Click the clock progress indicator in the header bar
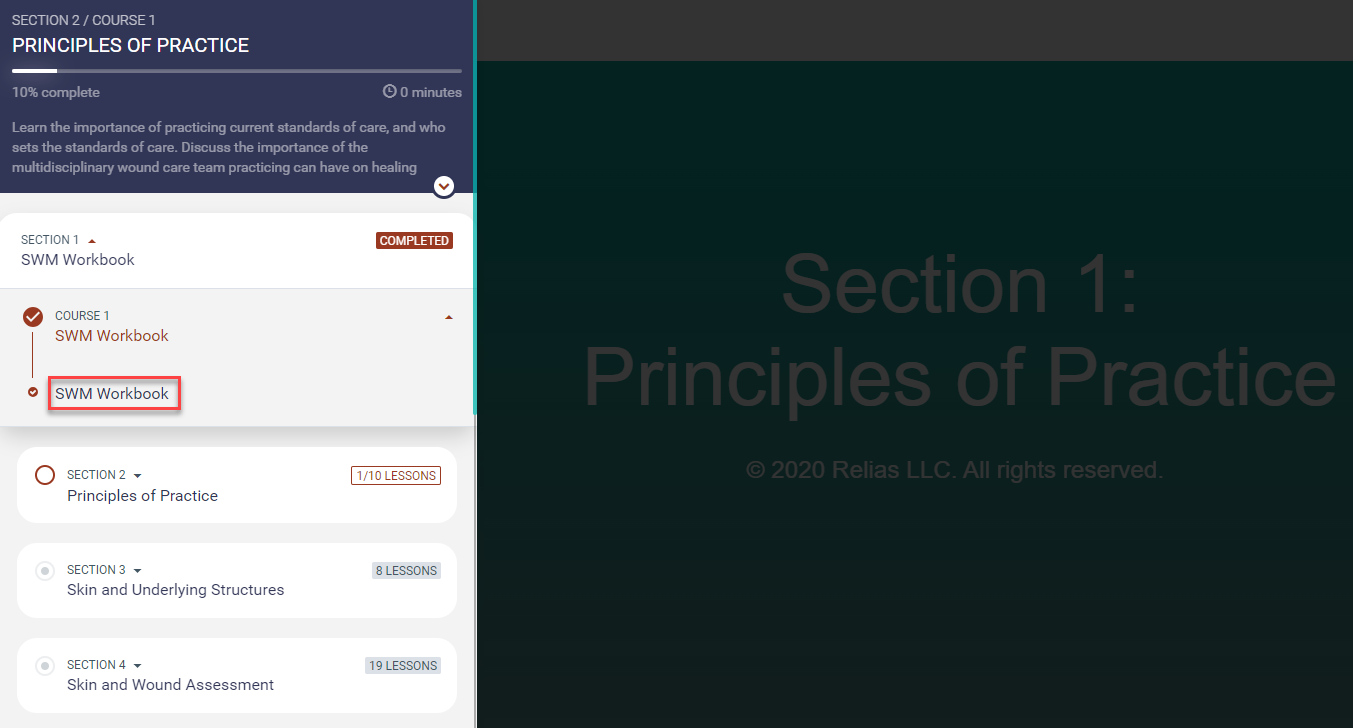 click(x=388, y=91)
